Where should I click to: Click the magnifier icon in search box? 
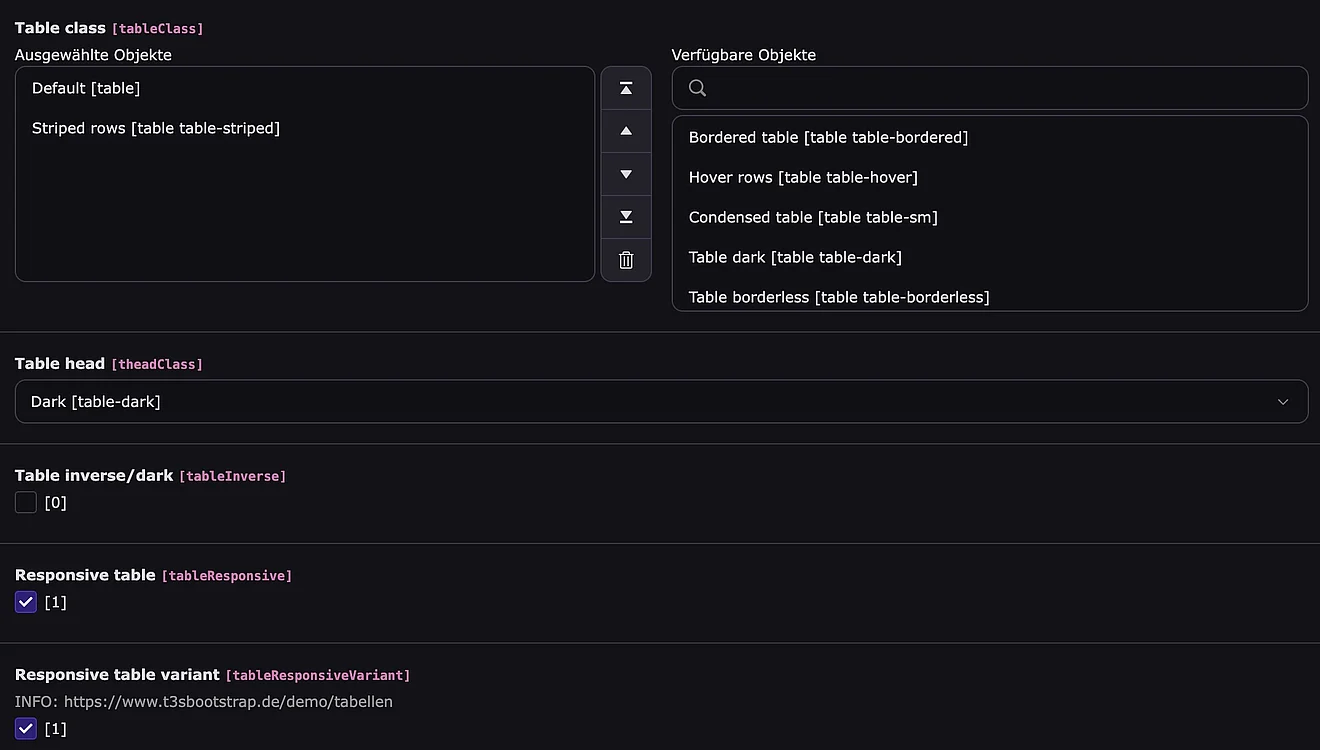(x=698, y=88)
